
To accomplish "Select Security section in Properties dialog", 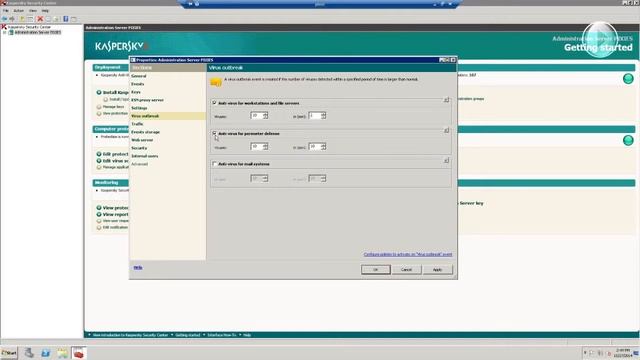I will 139,148.
